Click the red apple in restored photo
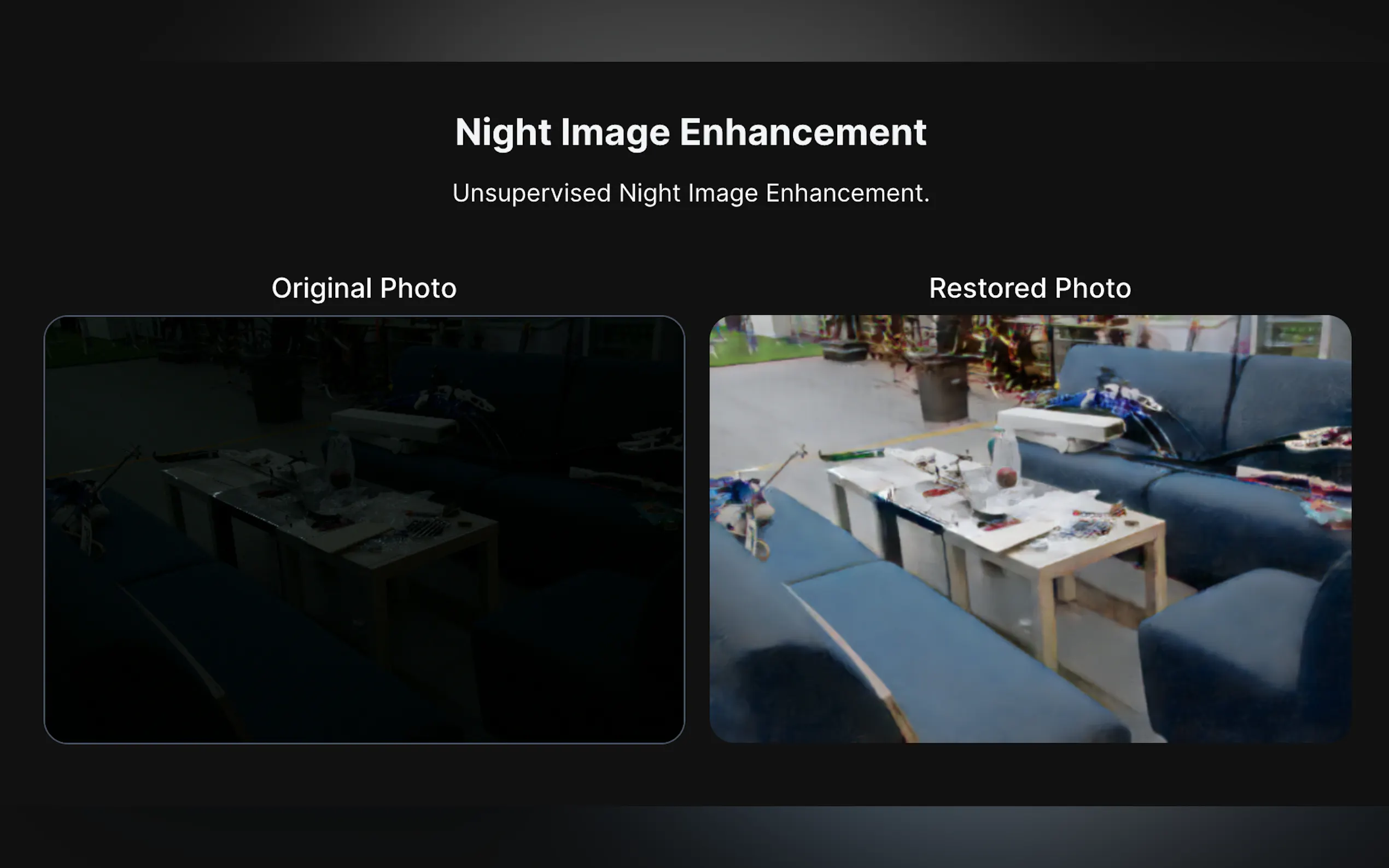The height and width of the screenshot is (868, 1389). point(1006,477)
